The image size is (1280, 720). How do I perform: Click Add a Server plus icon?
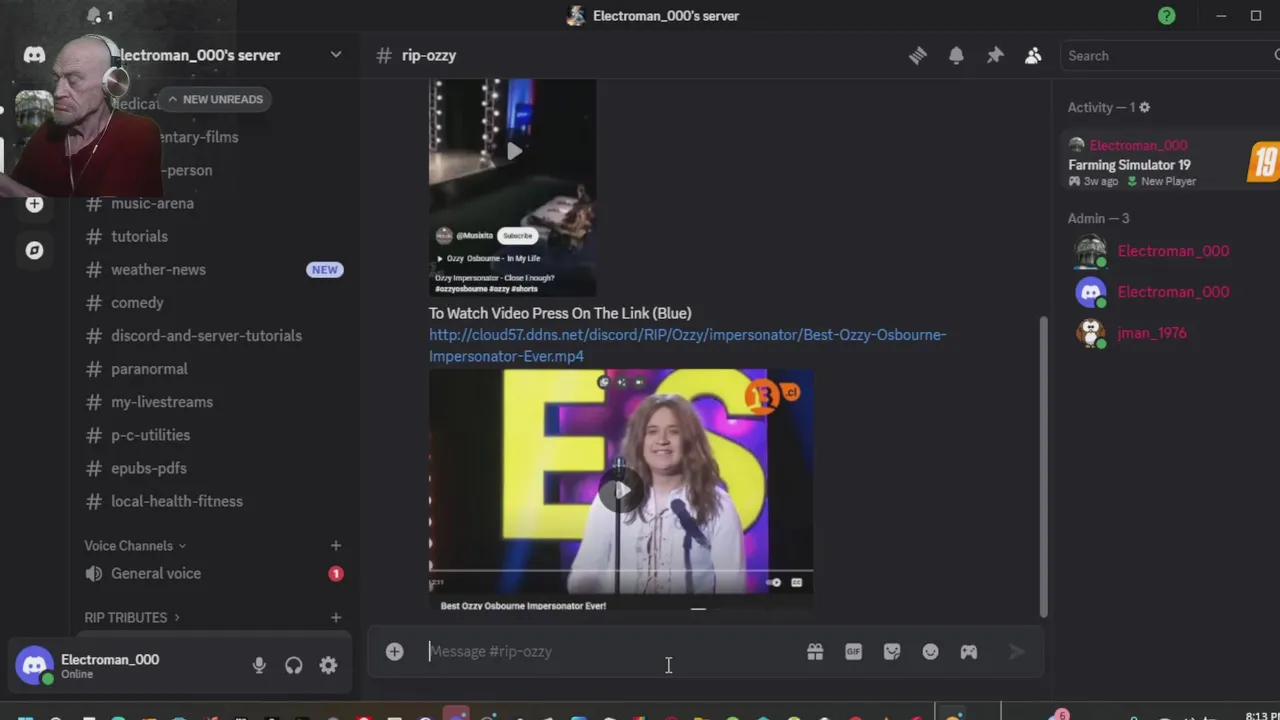point(34,204)
